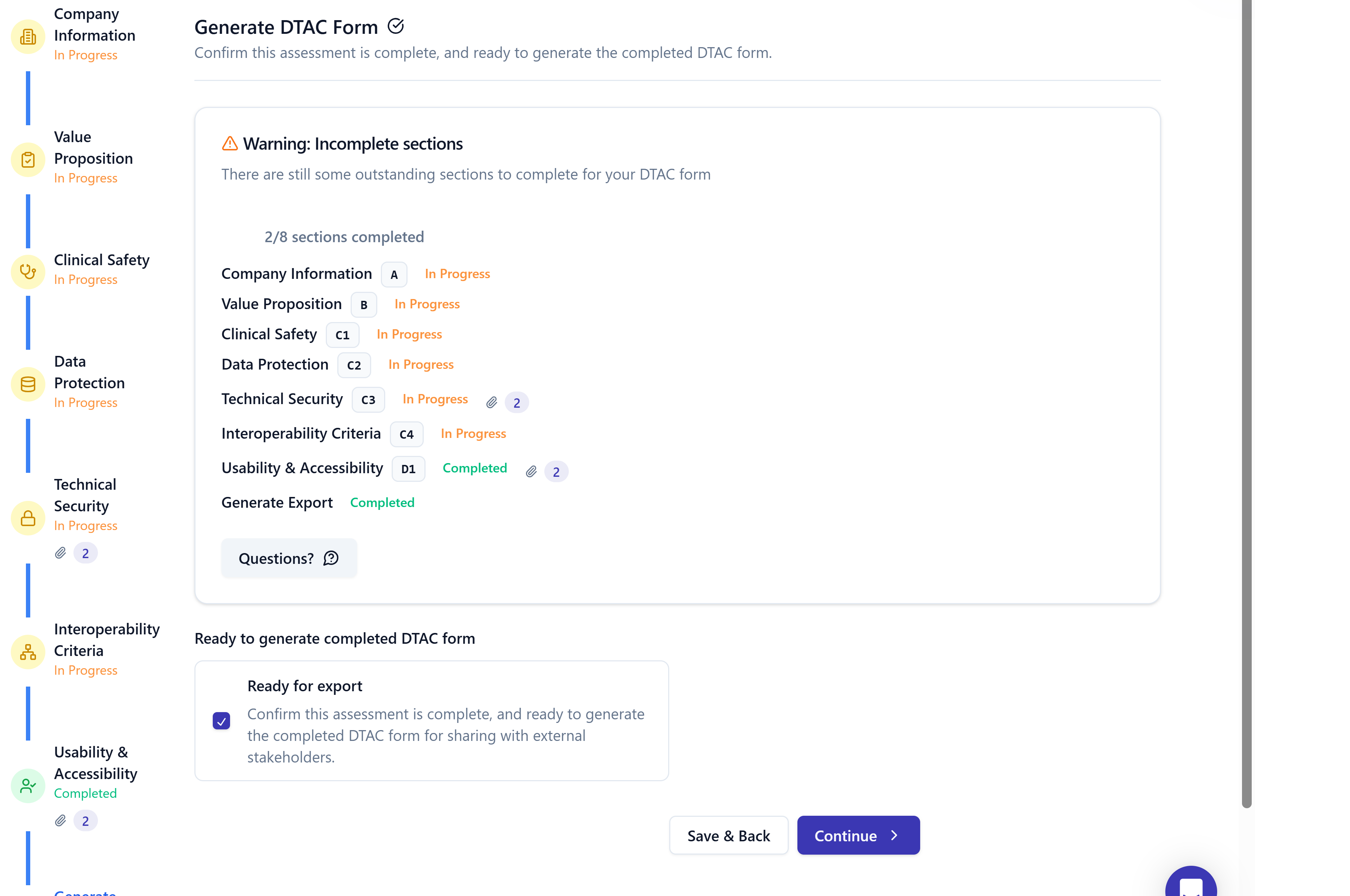Image resolution: width=1350 pixels, height=896 pixels.
Task: Click the paperclip icon under sidebar Technical Security
Action: (x=60, y=553)
